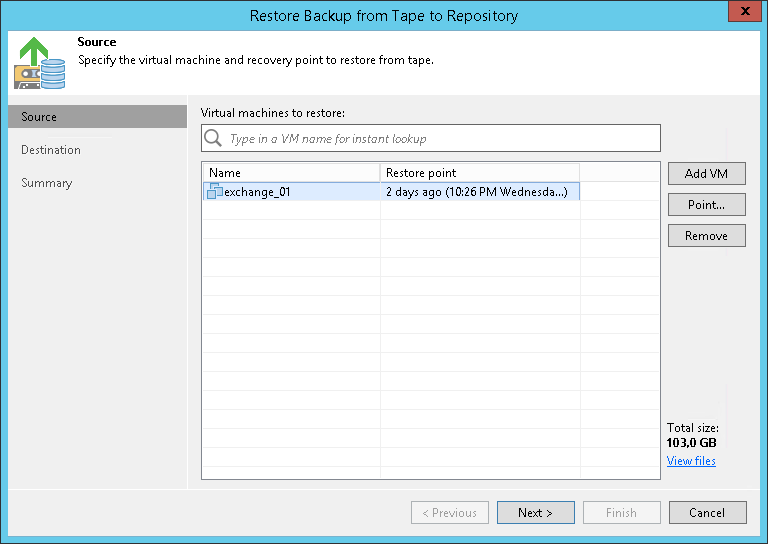The height and width of the screenshot is (544, 768).
Task: Sort list by Name column header
Action: [290, 173]
